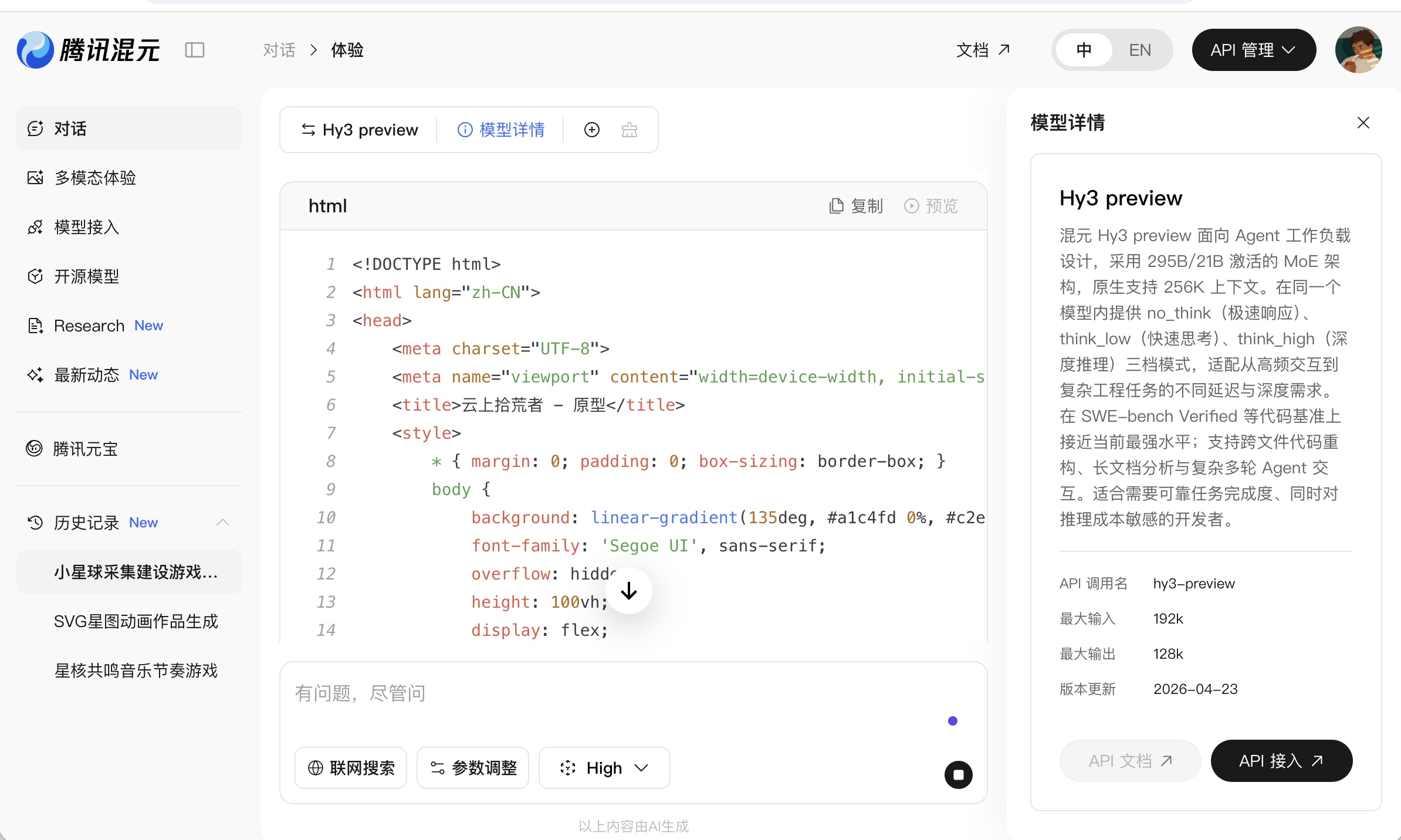Expand the API 管理 dropdown
Screen dimensions: 1401x840
(x=1253, y=50)
